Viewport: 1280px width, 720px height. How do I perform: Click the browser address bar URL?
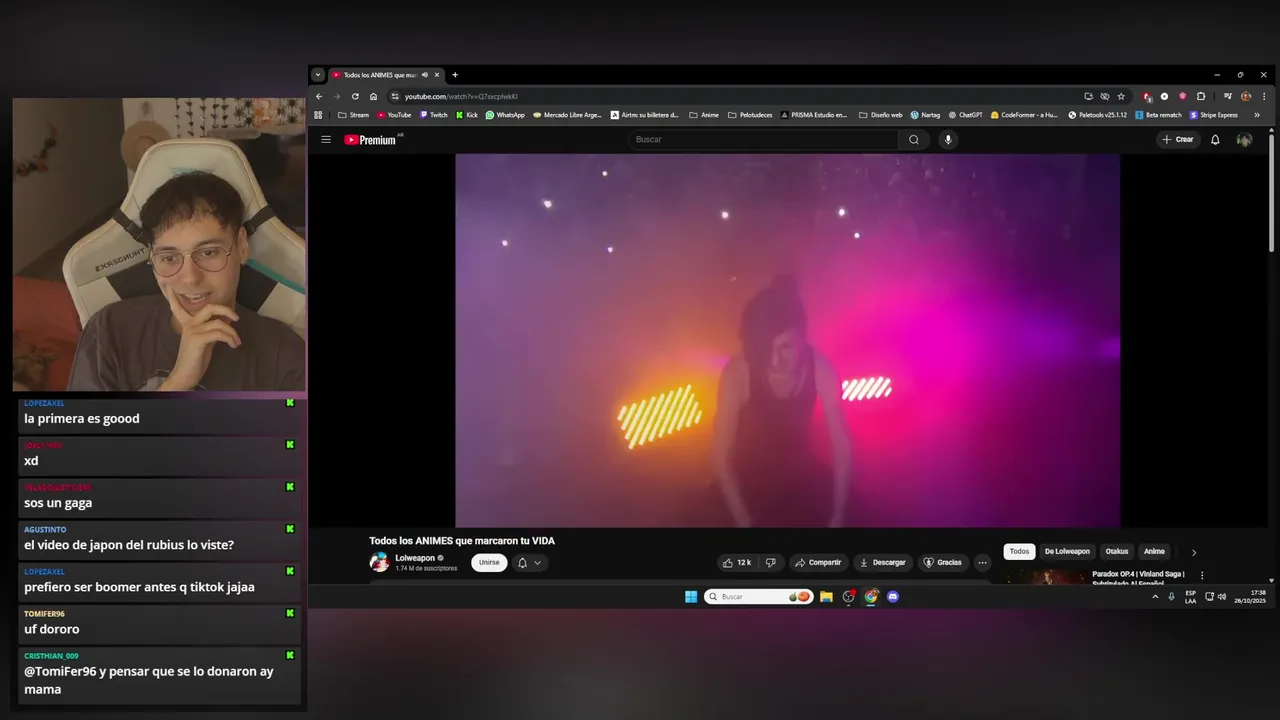tap(461, 96)
